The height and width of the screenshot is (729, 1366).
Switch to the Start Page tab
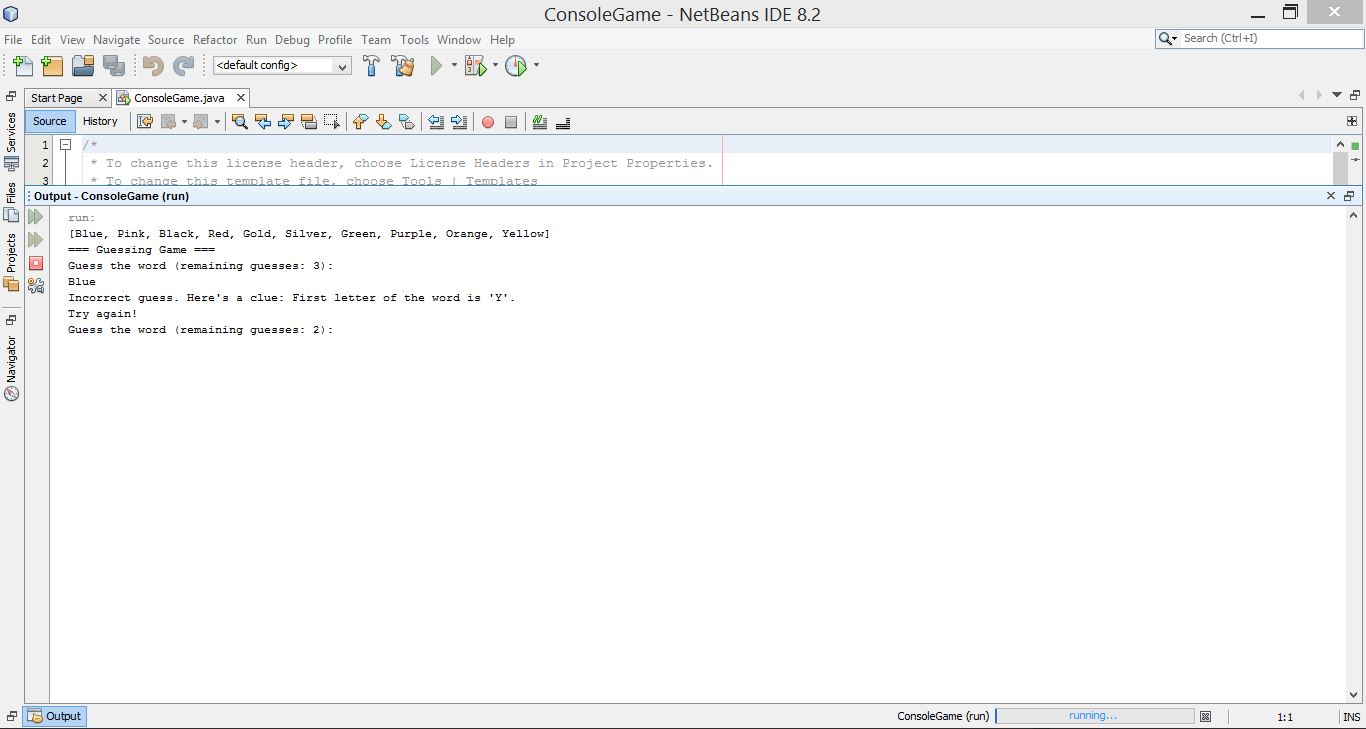[57, 98]
